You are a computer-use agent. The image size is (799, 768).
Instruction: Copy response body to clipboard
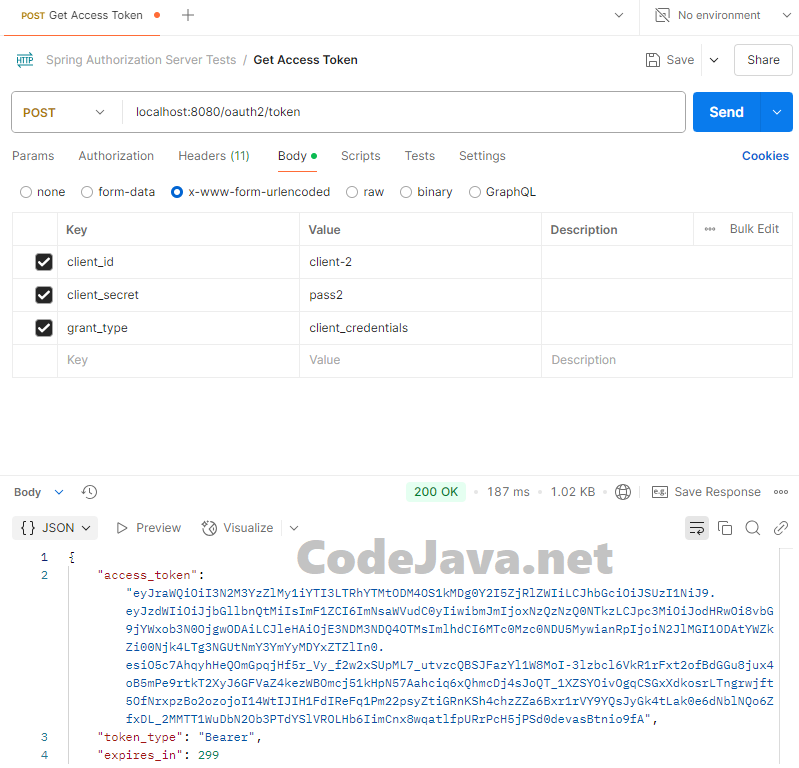(x=725, y=528)
